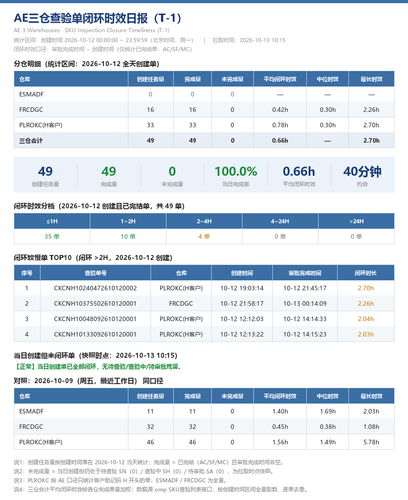Click order number "CKCNH10133092610120001"
The height and width of the screenshot is (500, 408).
coord(95,334)
